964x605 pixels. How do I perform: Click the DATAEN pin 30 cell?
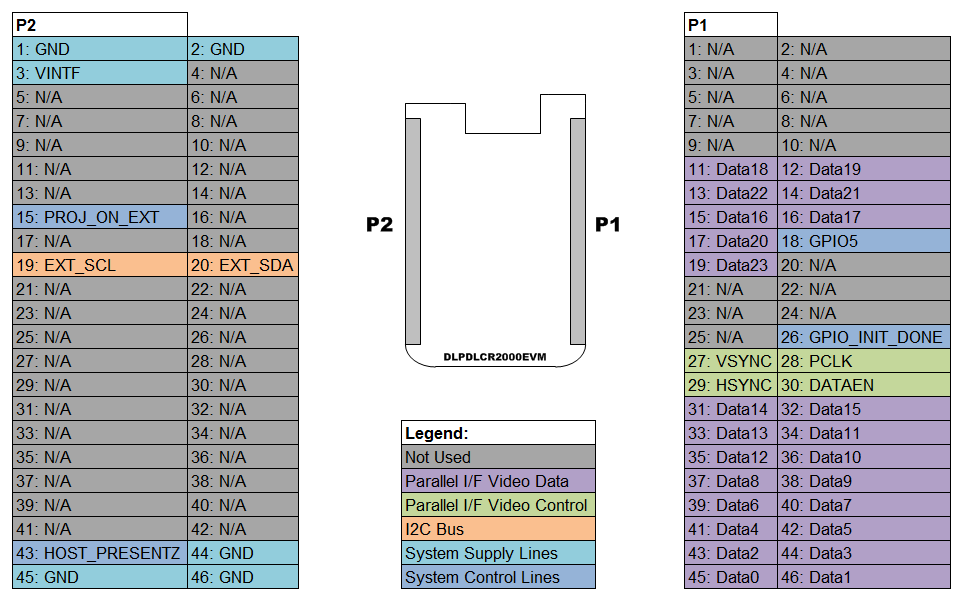pyautogui.click(x=863, y=385)
